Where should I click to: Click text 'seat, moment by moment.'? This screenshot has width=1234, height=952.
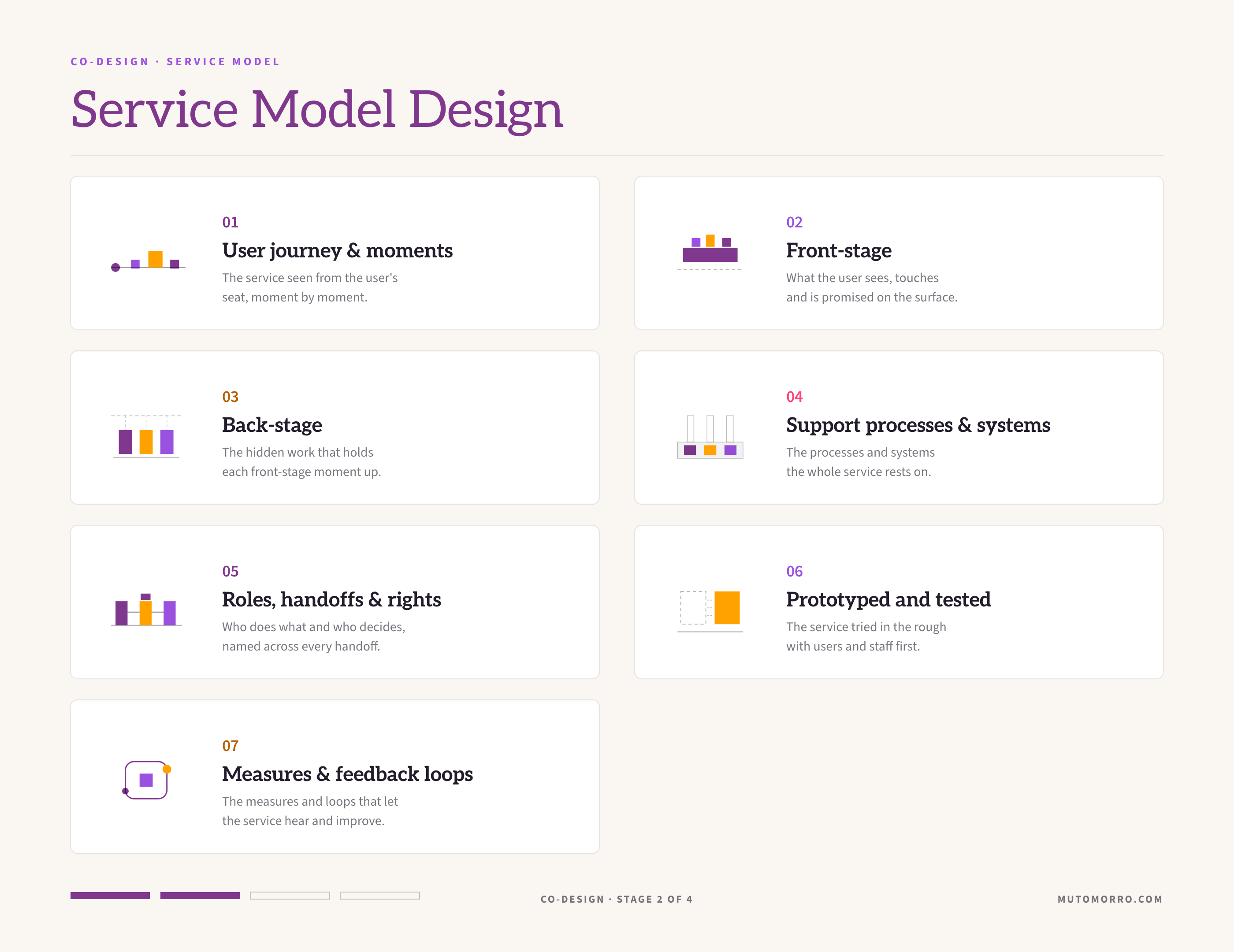(294, 297)
